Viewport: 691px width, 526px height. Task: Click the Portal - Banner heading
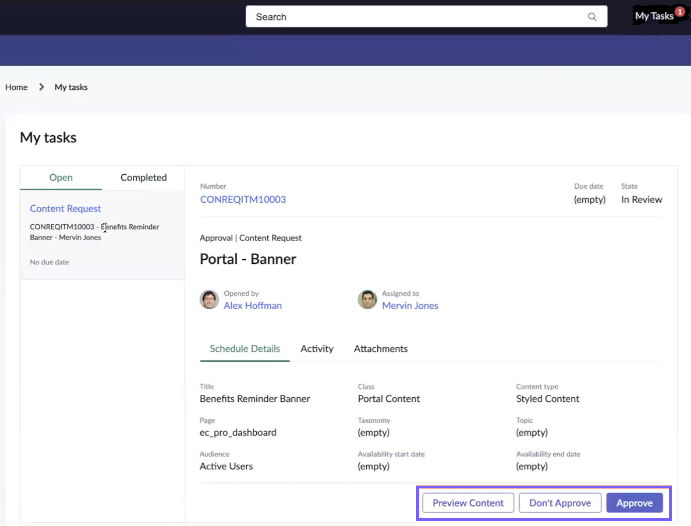248,259
